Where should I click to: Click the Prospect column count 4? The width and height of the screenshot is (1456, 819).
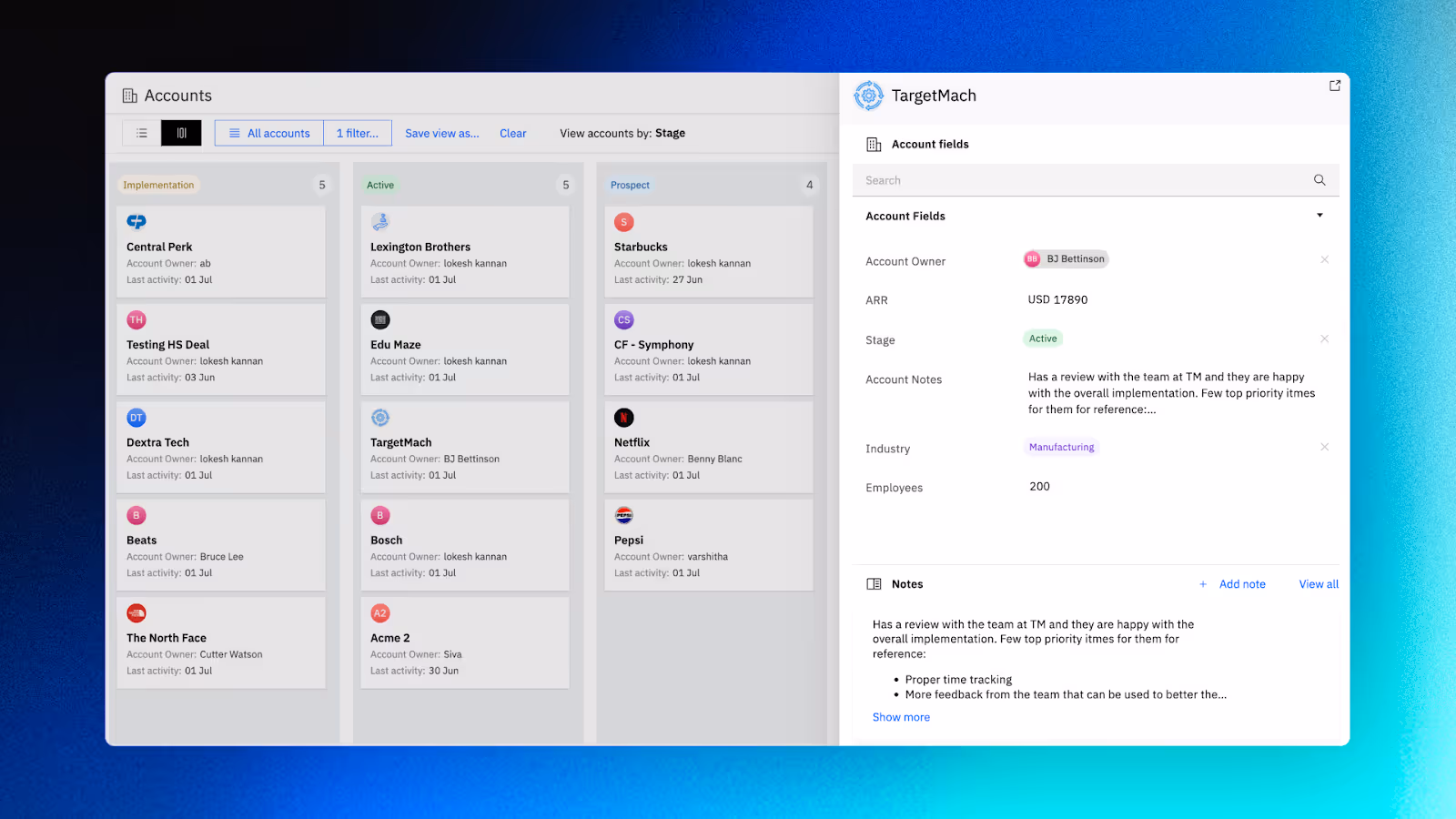coord(810,185)
